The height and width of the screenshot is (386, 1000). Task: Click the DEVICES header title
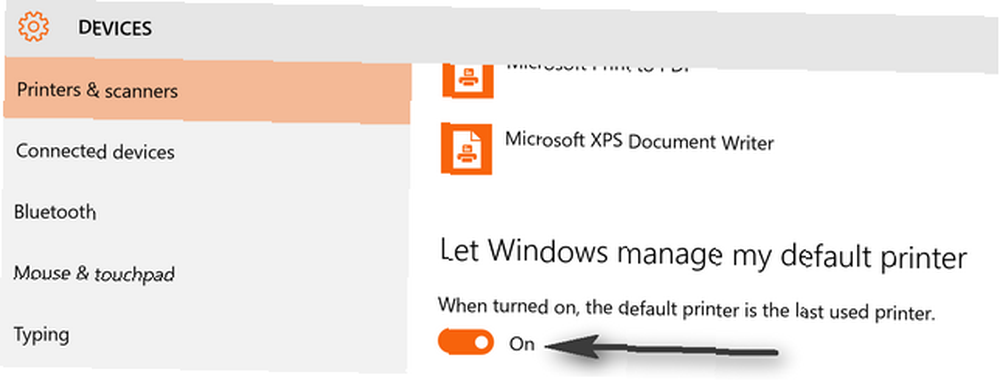click(x=115, y=29)
